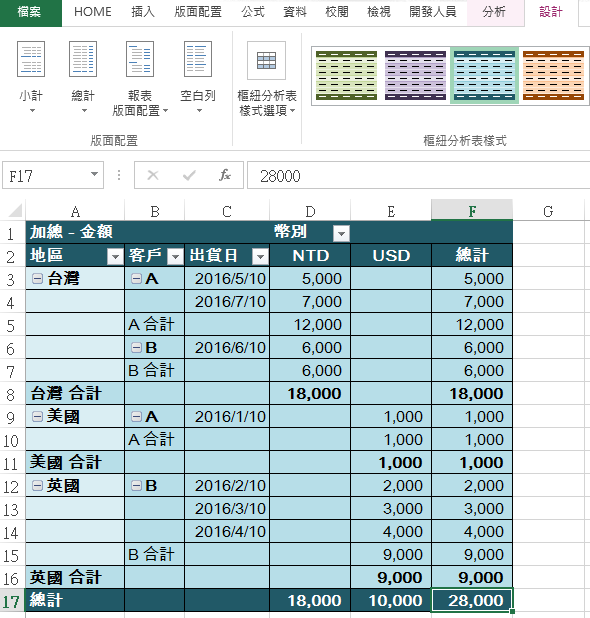Screen dimensions: 590x618
Task: Open the 幣別 column filter dropdown
Action: (341, 233)
